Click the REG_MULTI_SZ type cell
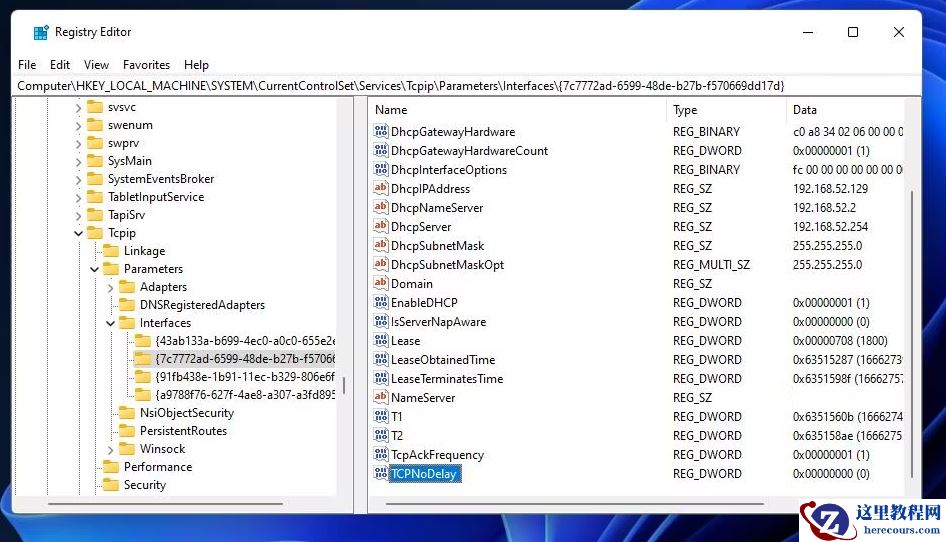This screenshot has width=946, height=542. click(x=711, y=264)
